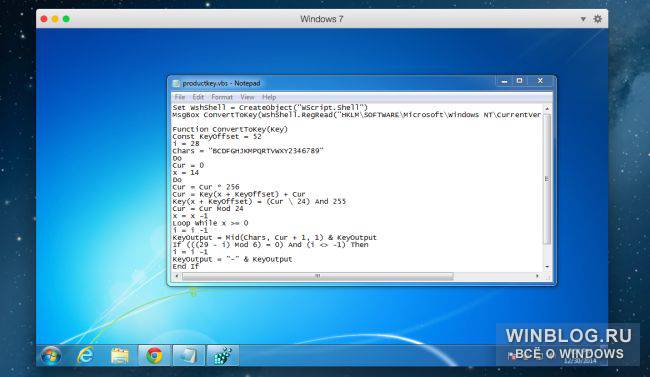Click the yellow minimize button of VM window
The width and height of the screenshot is (650, 377).
55,19
